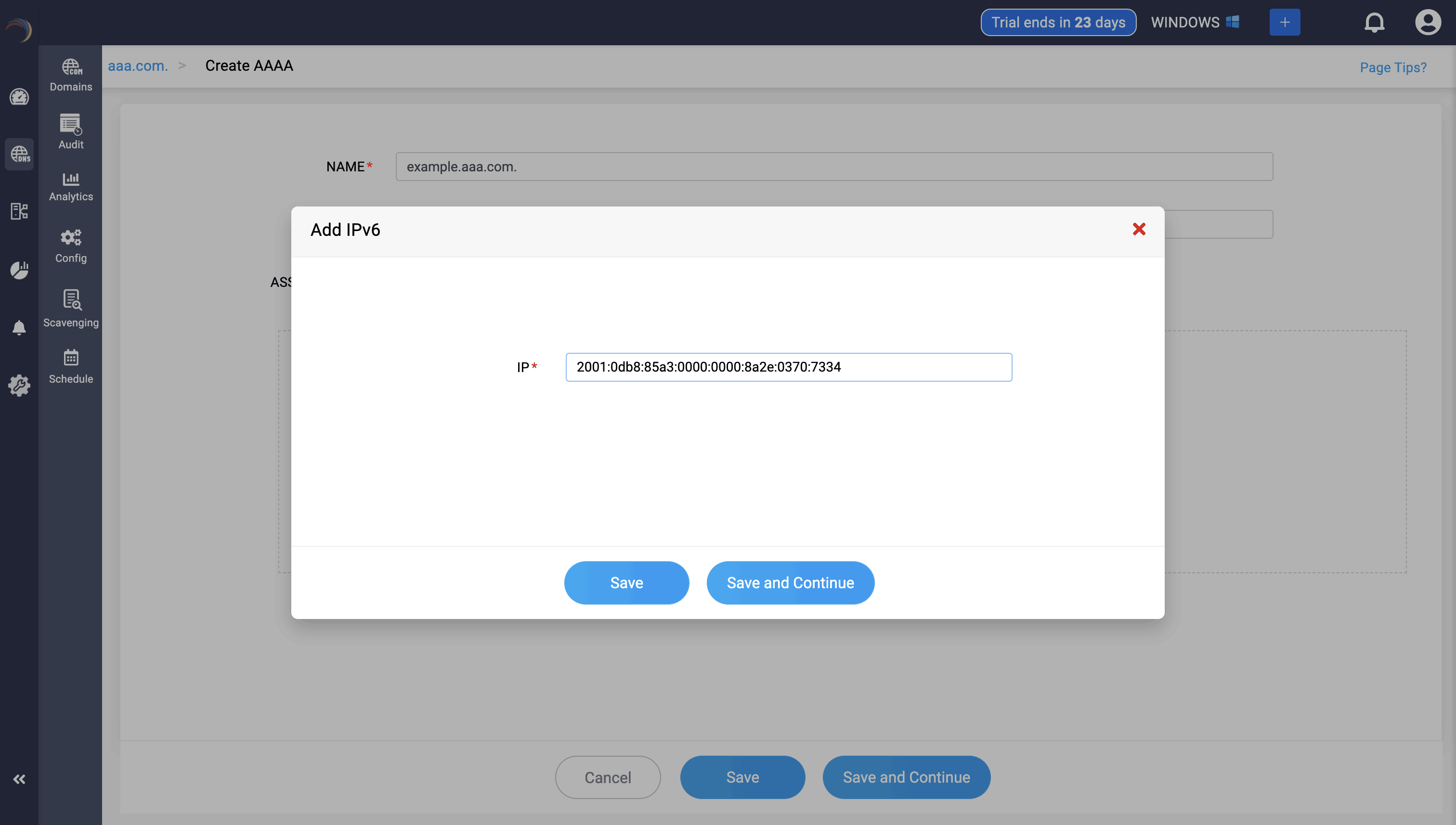The width and height of the screenshot is (1456, 825).
Task: Close the Add IPv6 dialog
Action: pyautogui.click(x=1139, y=229)
